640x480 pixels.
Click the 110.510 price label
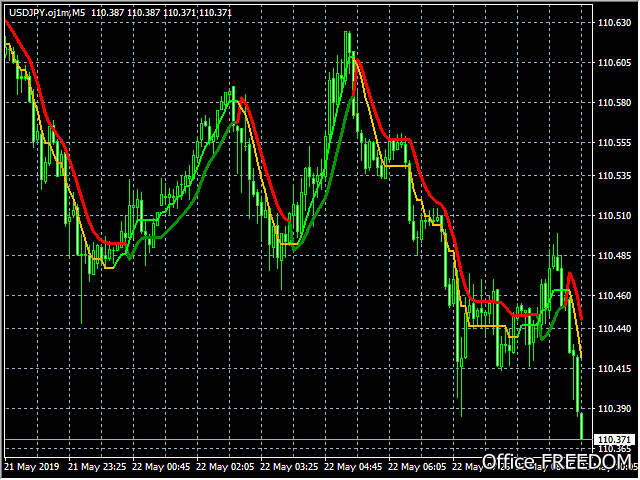(x=614, y=216)
